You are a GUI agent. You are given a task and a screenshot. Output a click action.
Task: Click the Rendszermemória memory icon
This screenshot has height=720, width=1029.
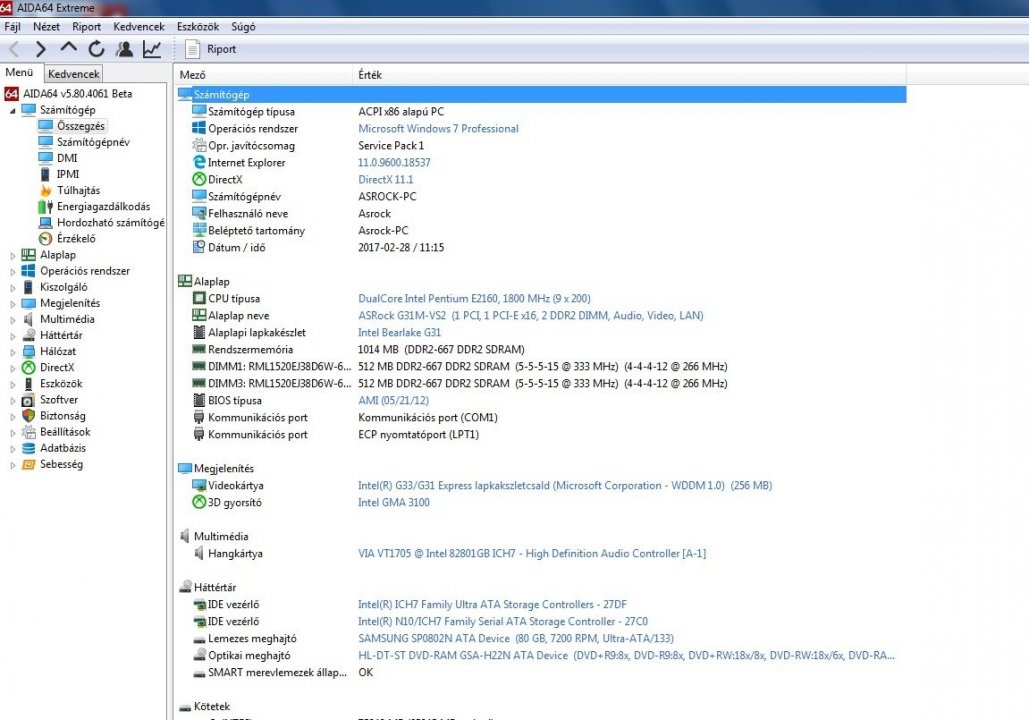(x=199, y=349)
